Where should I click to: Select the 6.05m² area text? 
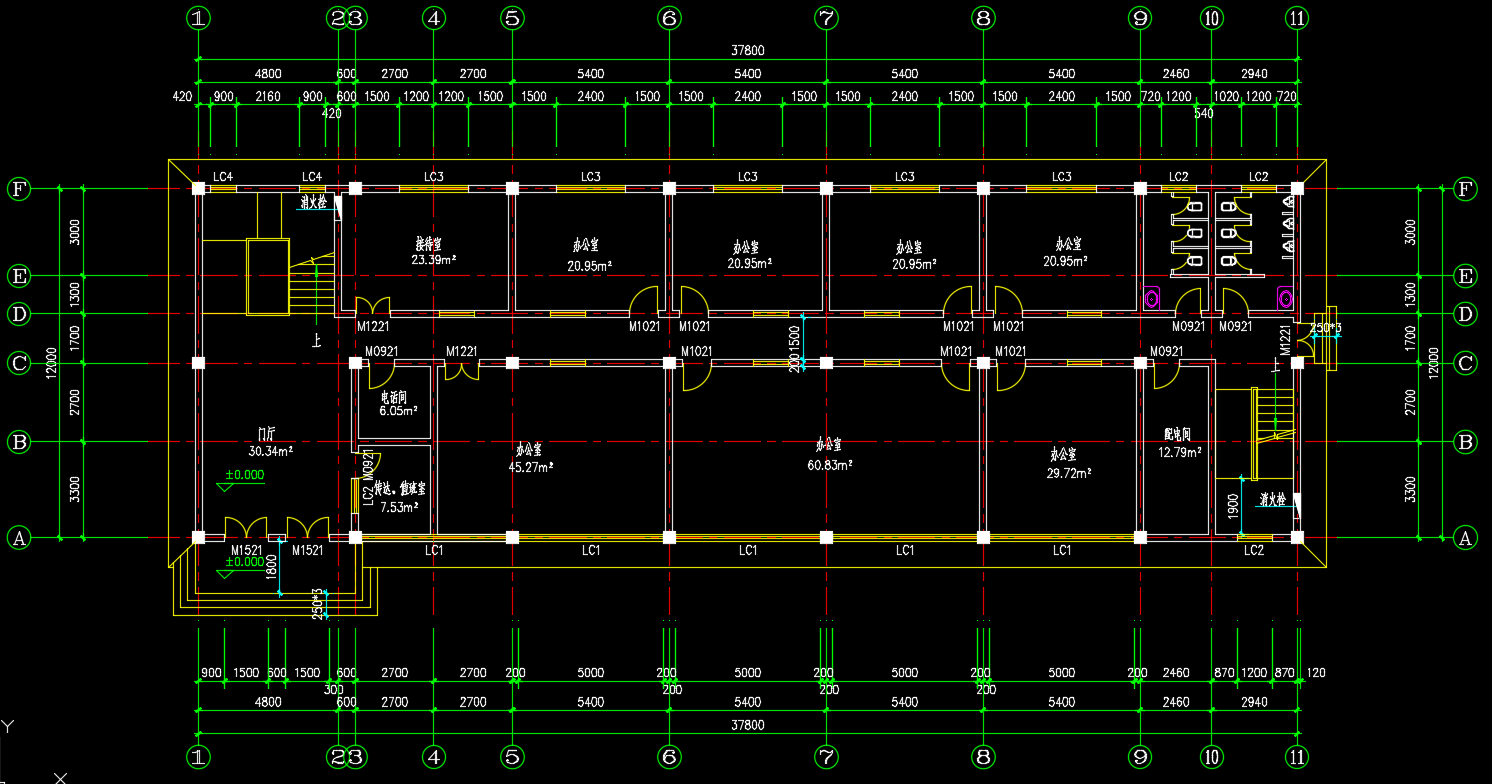pyautogui.click(x=398, y=411)
